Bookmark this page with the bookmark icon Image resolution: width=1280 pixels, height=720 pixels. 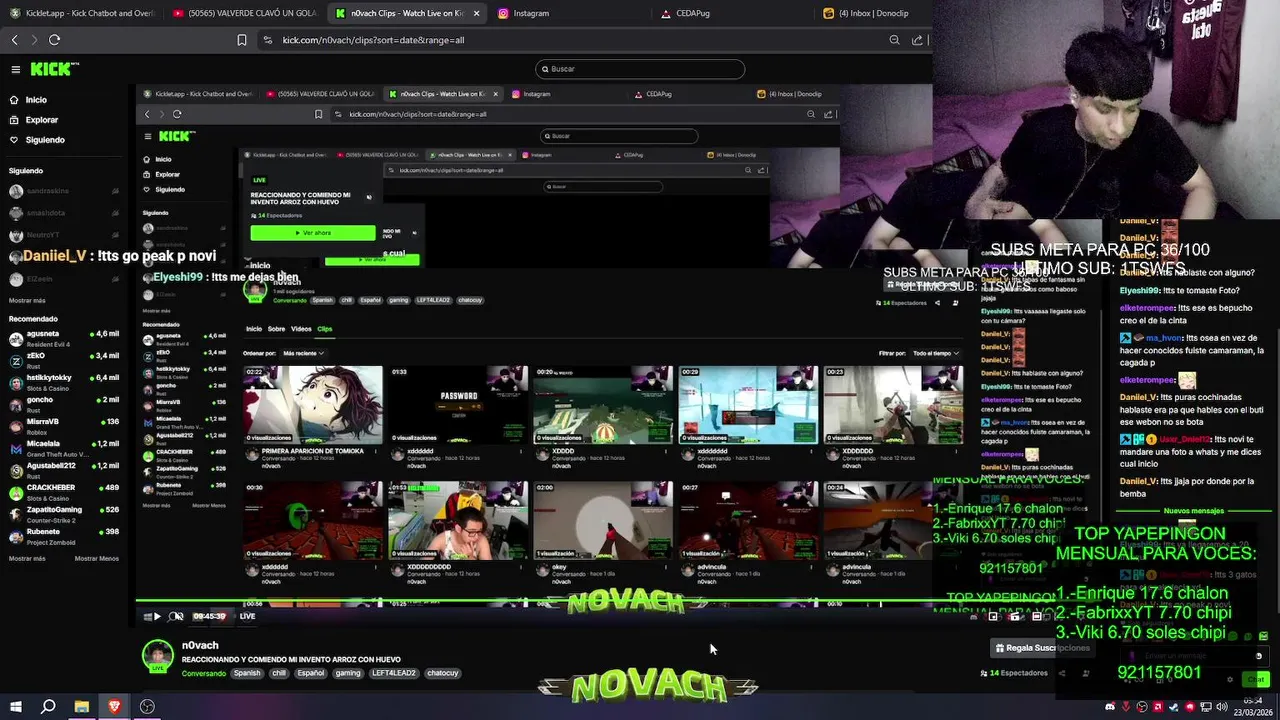point(242,40)
